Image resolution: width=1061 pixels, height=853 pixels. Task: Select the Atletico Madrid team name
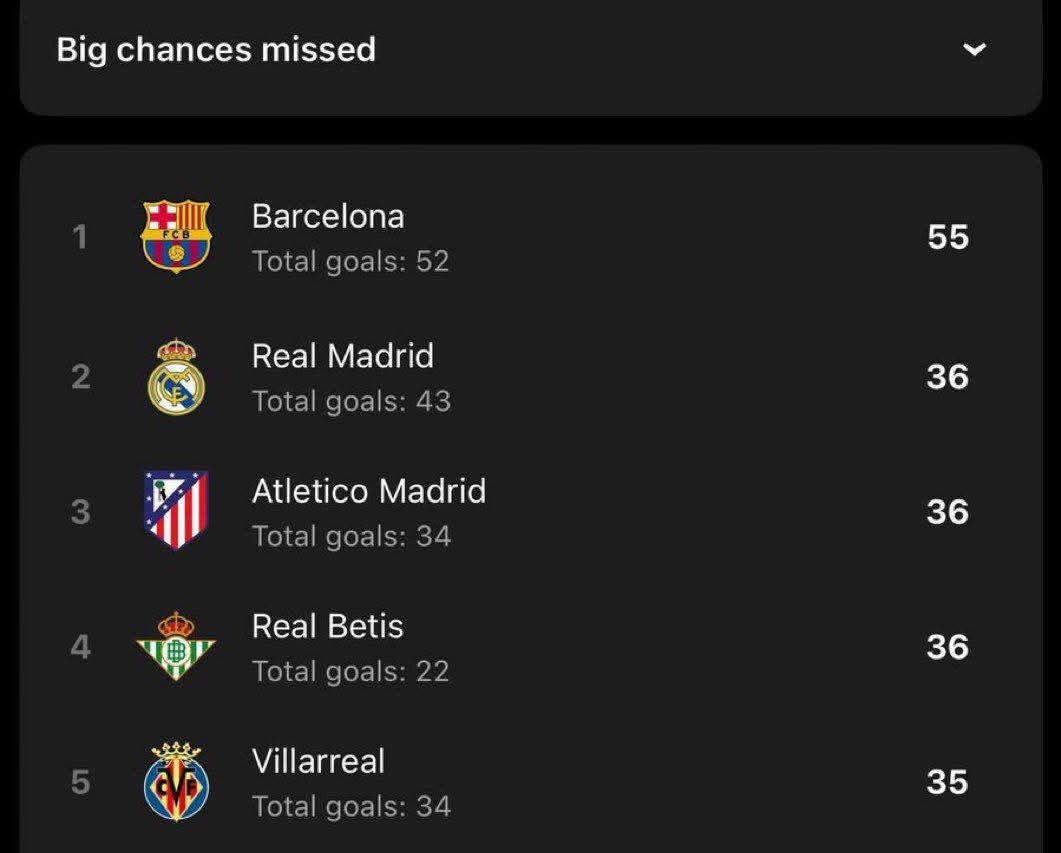369,491
